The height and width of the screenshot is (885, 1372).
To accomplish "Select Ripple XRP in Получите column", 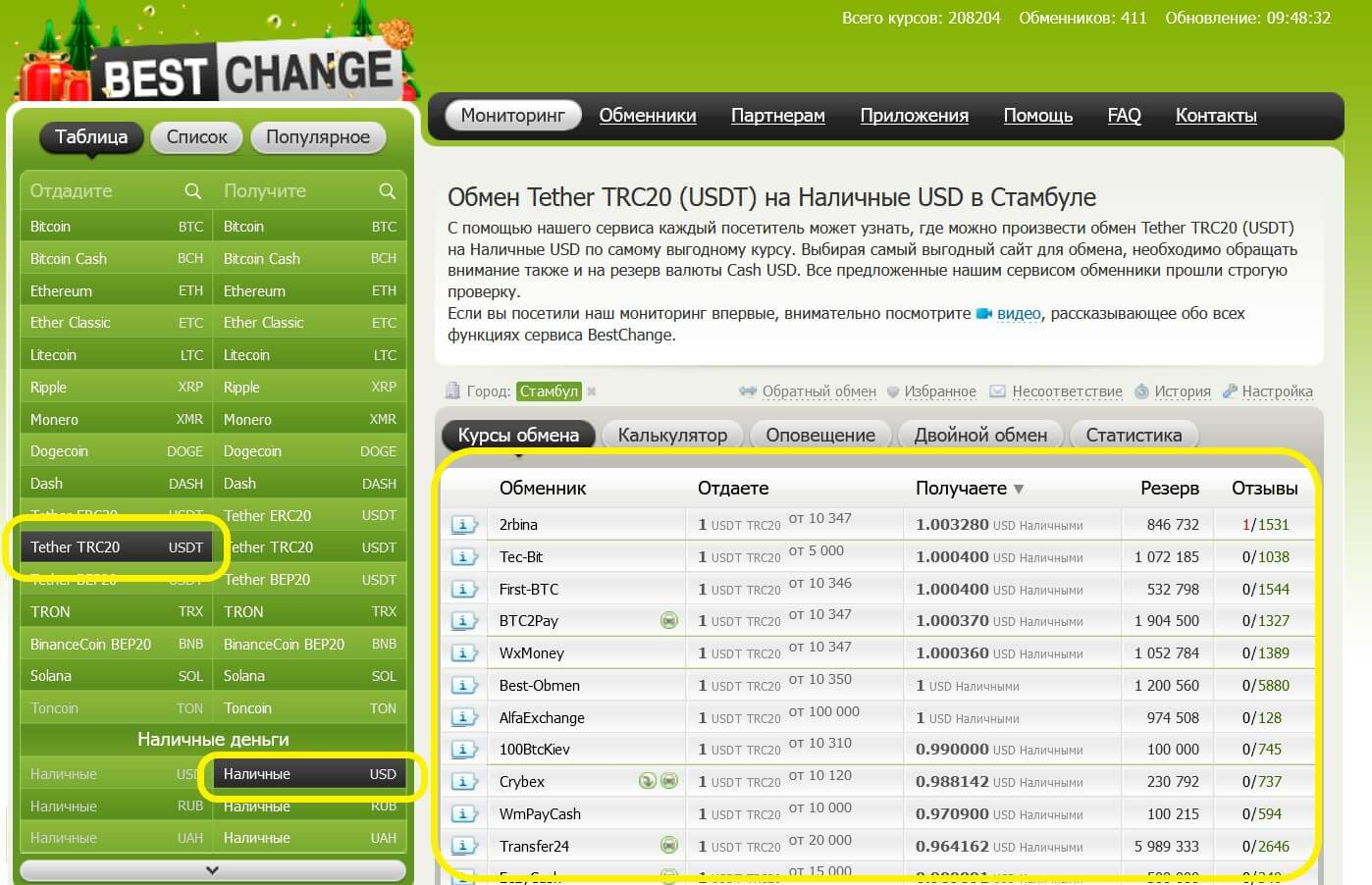I will (x=309, y=388).
